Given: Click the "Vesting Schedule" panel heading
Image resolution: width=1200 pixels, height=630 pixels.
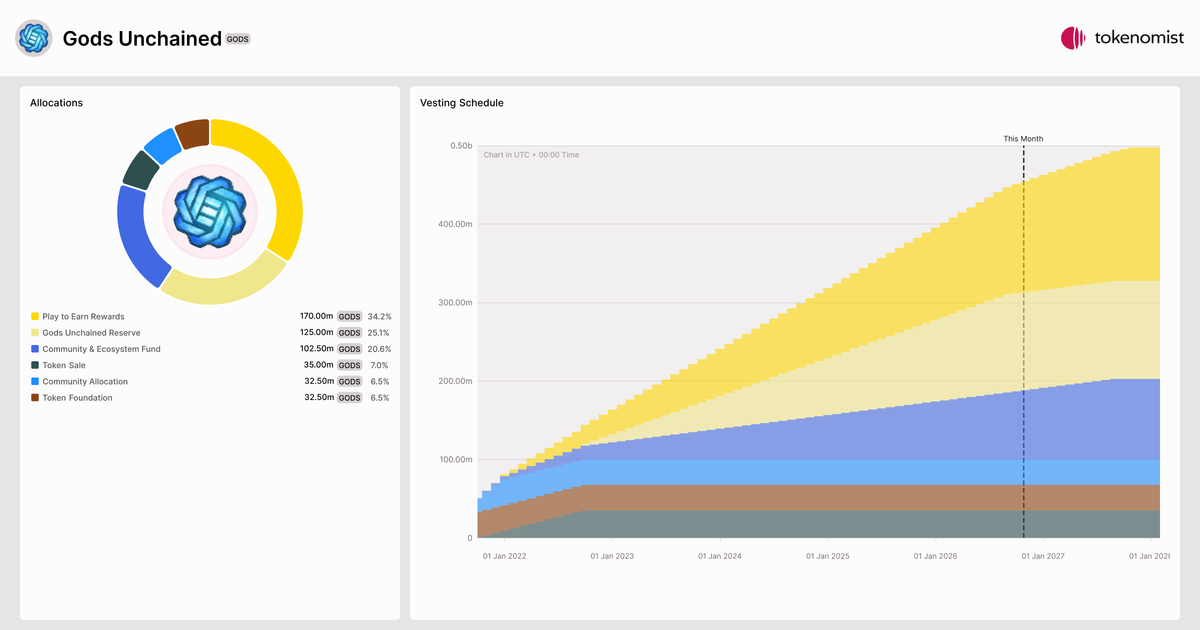Looking at the screenshot, I should click(462, 103).
